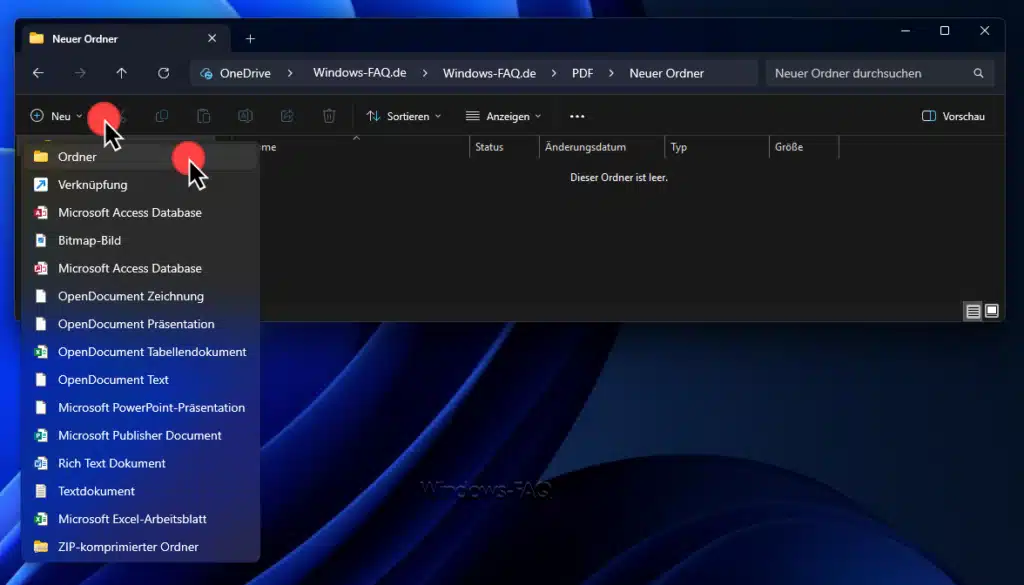Minimize the Explorer window
This screenshot has height=585, width=1024.
click(x=905, y=31)
